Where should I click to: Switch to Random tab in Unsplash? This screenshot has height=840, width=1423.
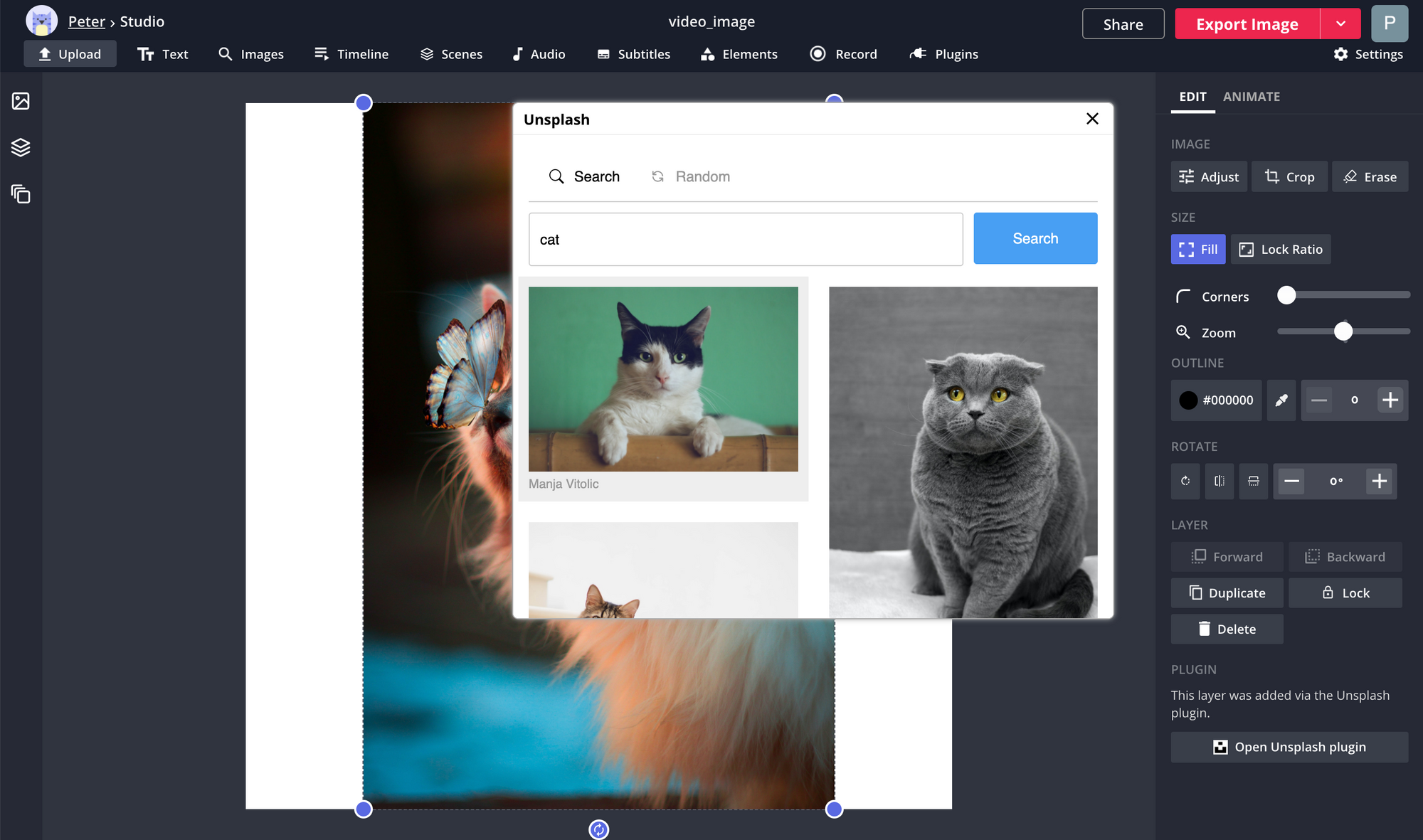[x=690, y=176]
